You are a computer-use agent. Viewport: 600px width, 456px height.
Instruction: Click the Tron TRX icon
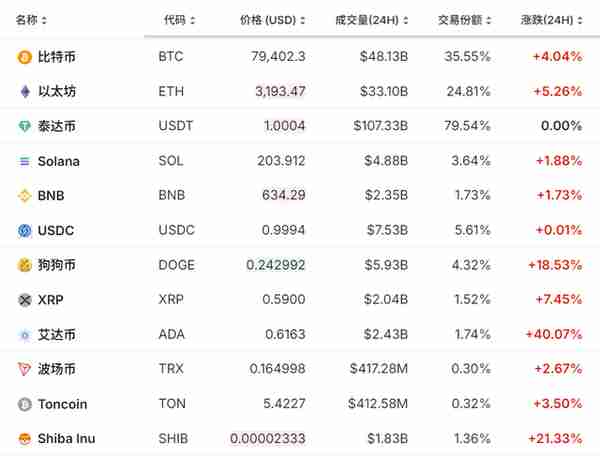coord(24,369)
